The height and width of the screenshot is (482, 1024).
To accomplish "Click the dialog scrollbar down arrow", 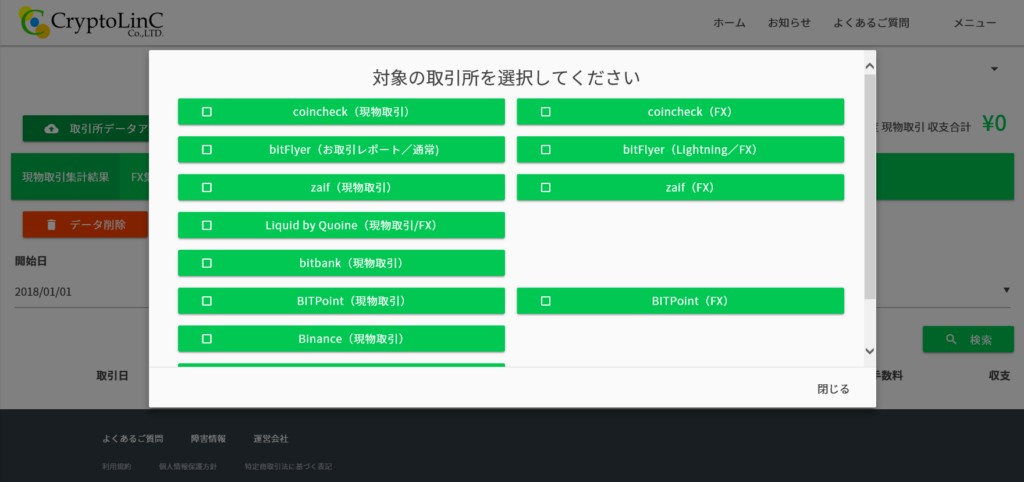I will pos(869,351).
